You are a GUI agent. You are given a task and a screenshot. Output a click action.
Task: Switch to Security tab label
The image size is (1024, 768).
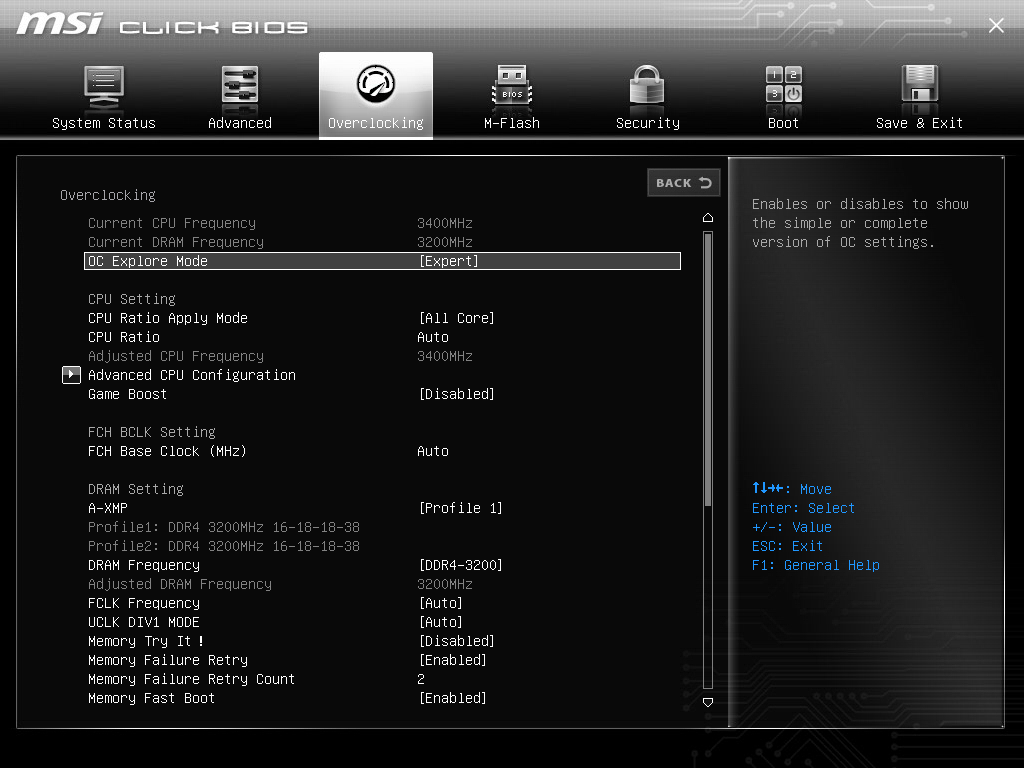[647, 123]
